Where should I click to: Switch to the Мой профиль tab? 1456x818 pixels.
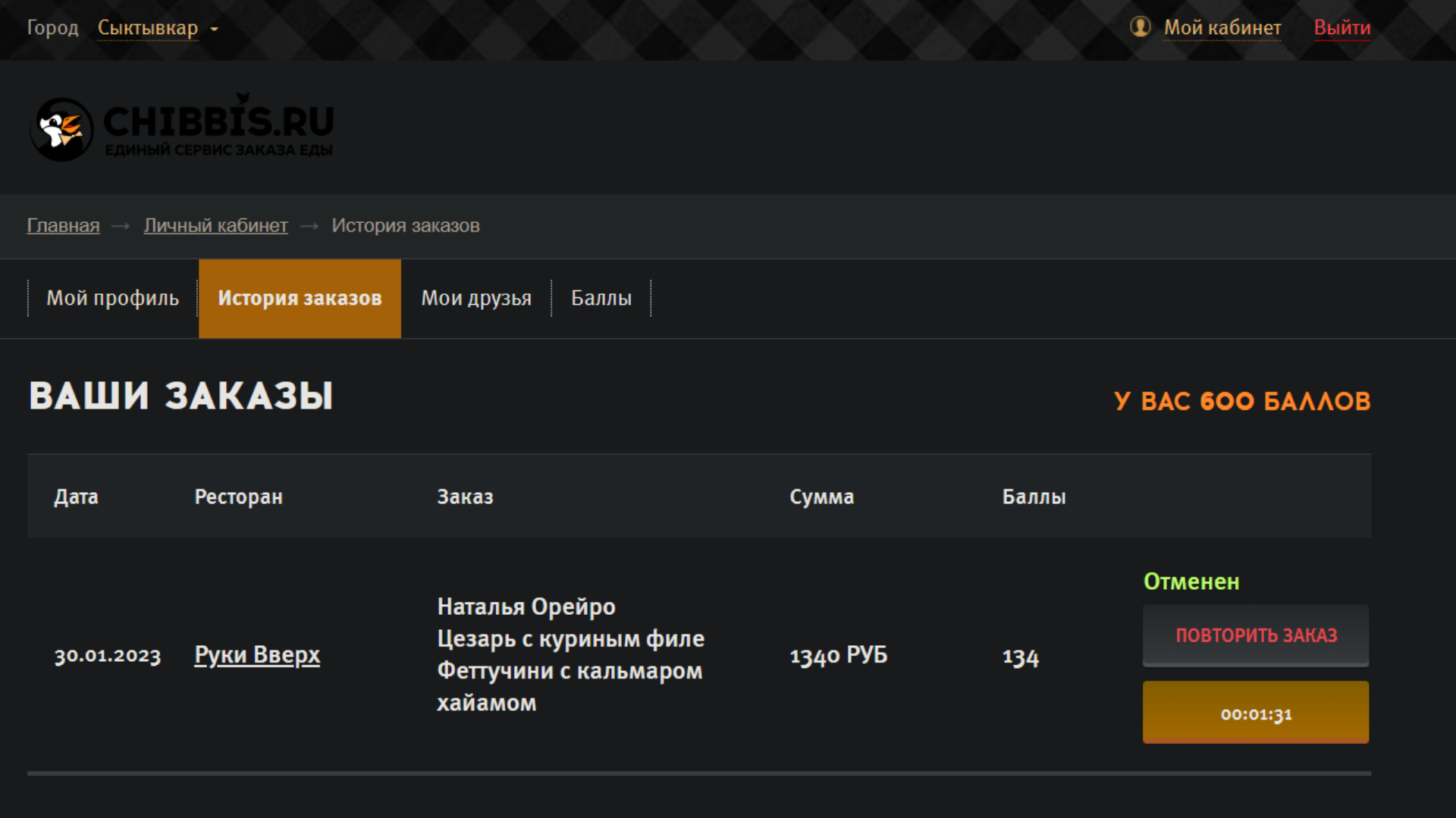[x=113, y=298]
